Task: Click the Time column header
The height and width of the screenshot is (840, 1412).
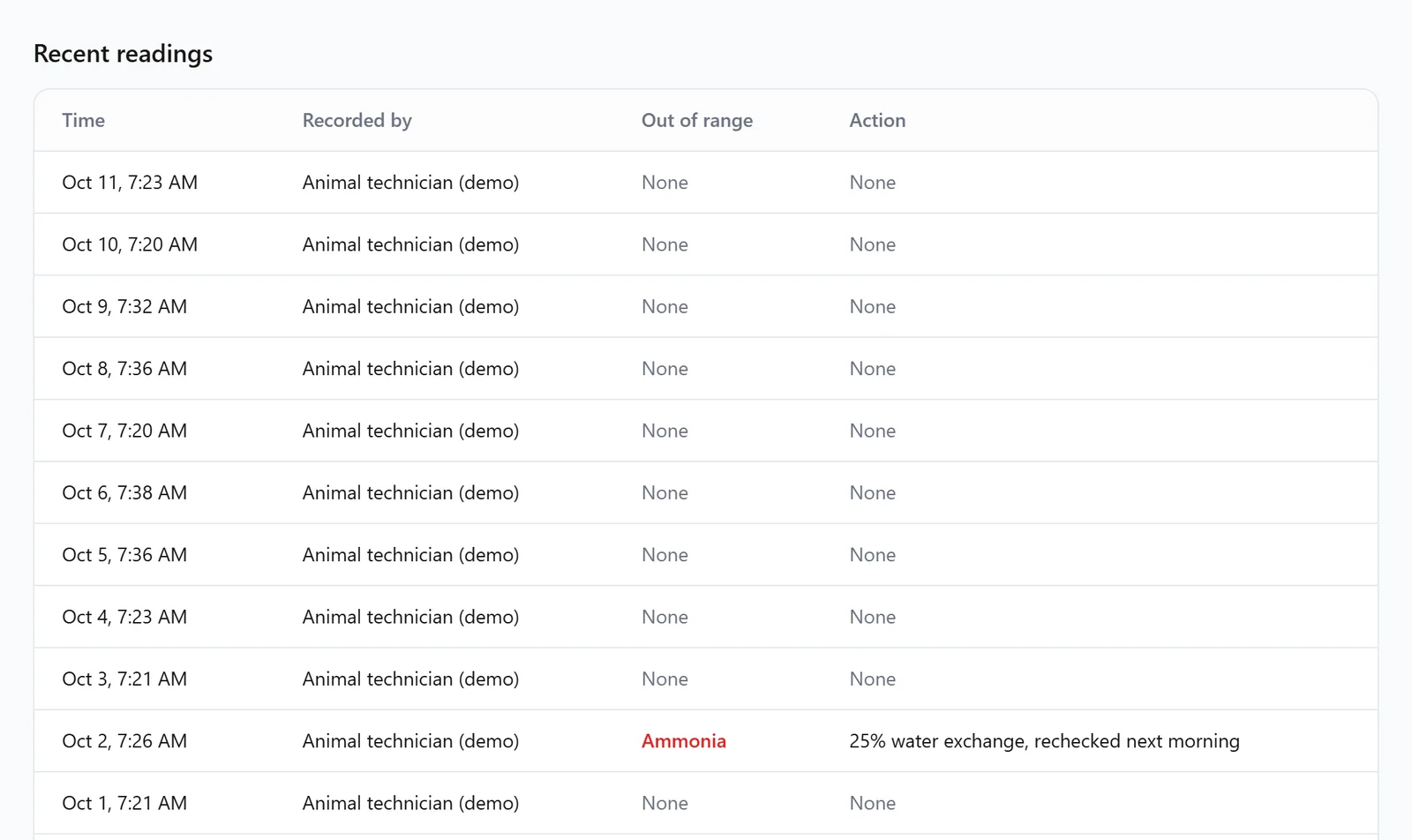Action: point(84,121)
